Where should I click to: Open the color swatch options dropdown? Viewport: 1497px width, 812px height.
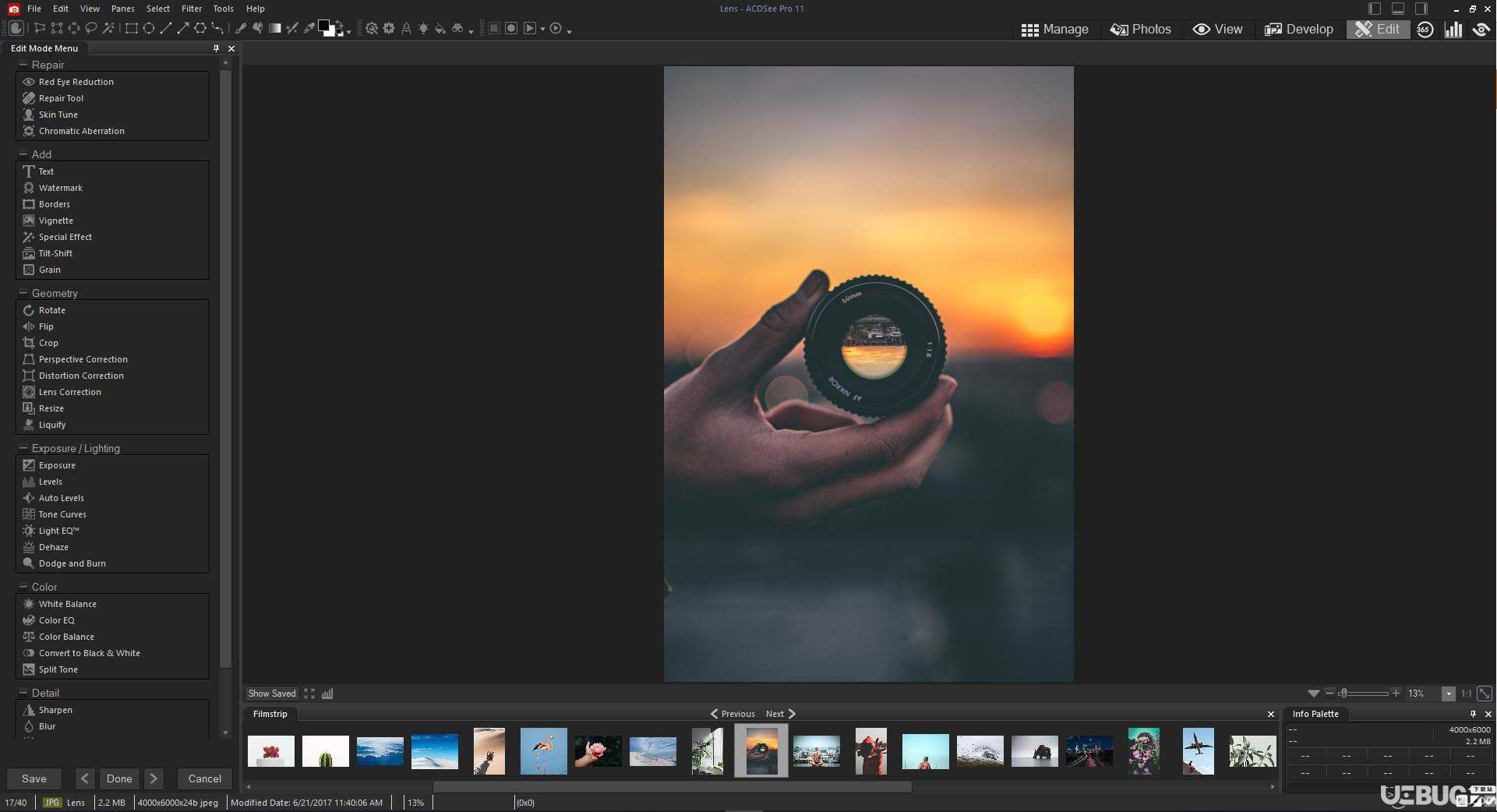(x=348, y=31)
